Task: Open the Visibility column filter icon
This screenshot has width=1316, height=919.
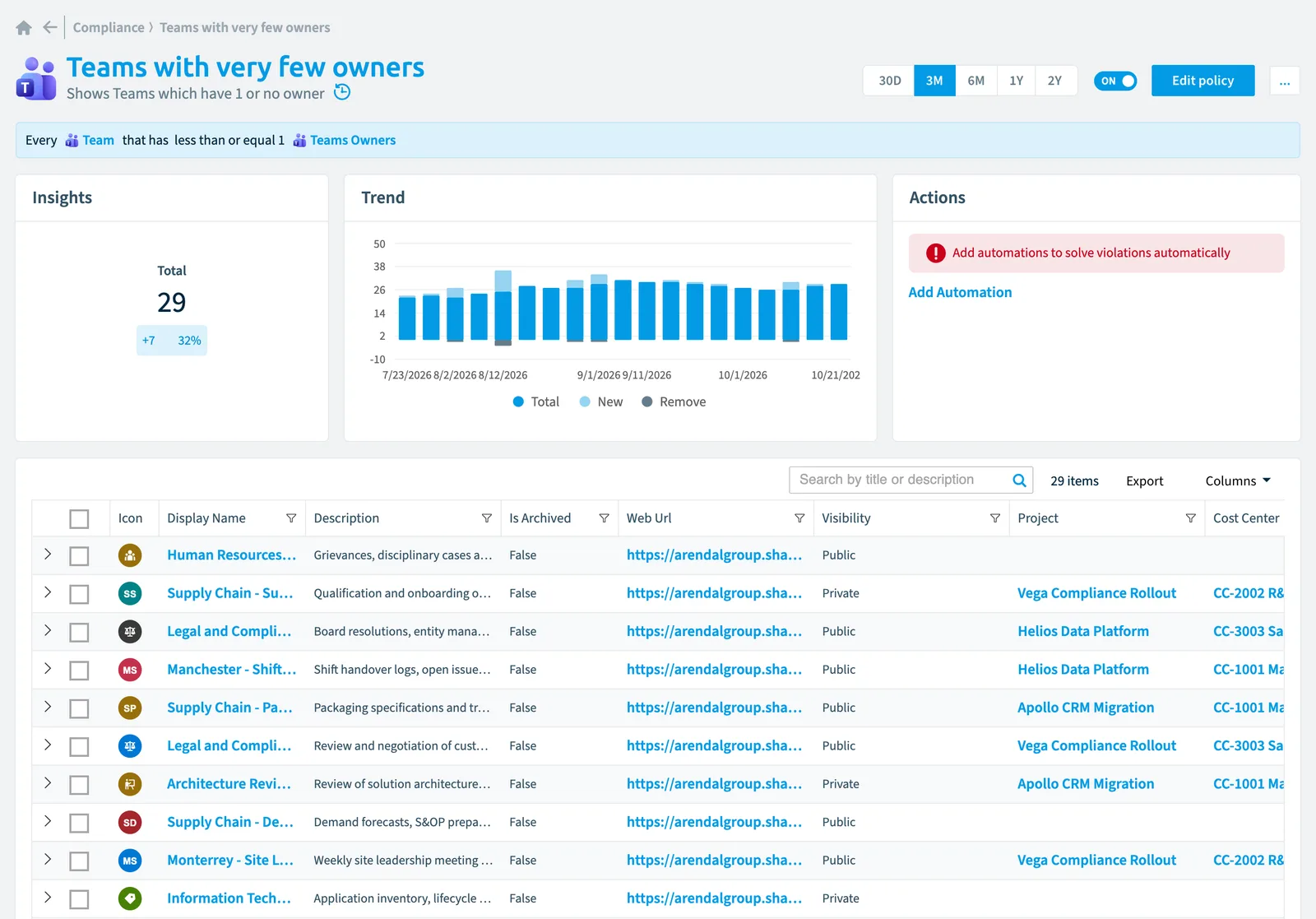Action: [995, 518]
